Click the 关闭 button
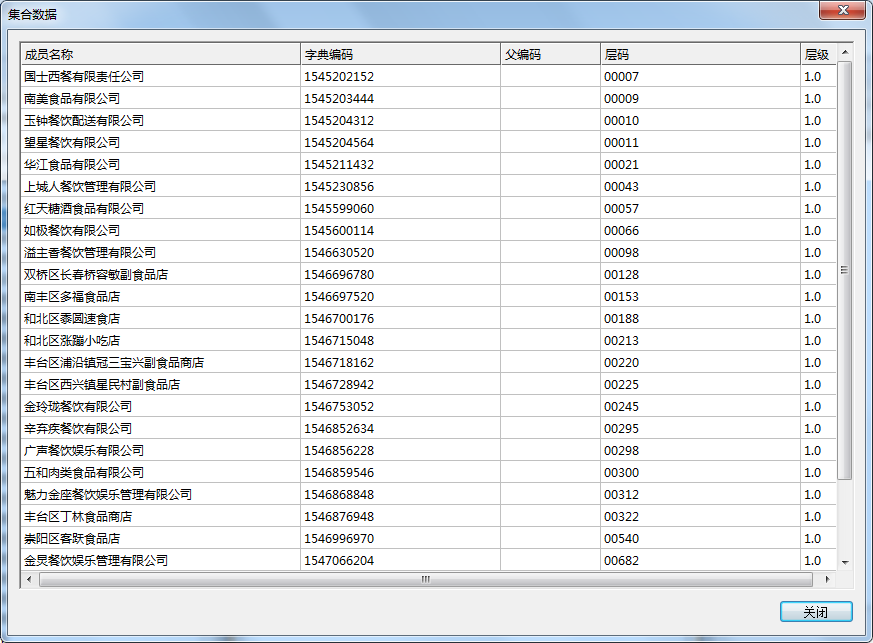 pos(816,612)
